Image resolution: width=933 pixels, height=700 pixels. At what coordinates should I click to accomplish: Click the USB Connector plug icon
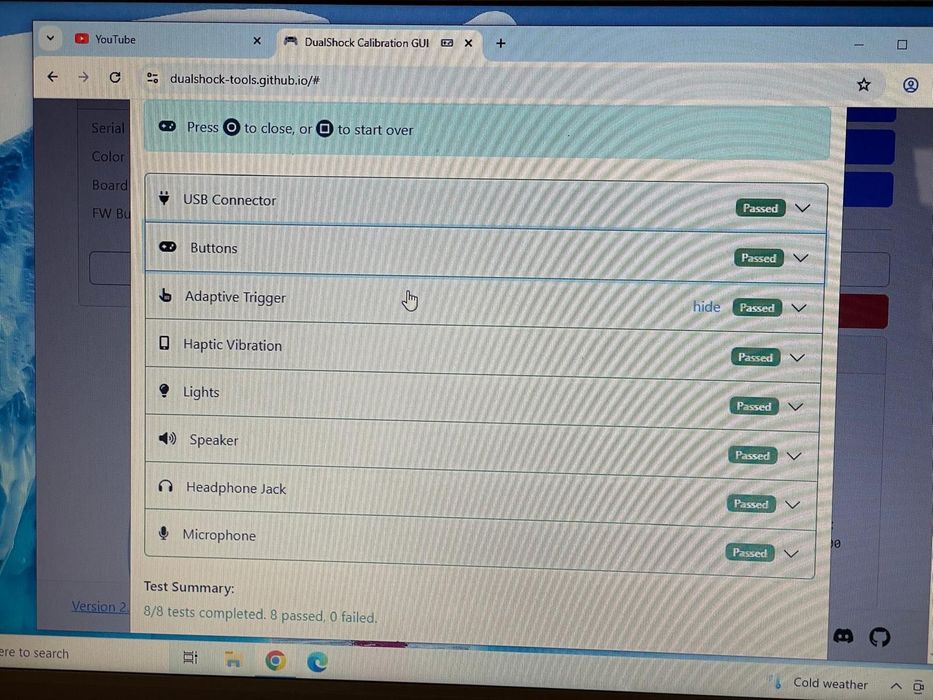point(164,198)
